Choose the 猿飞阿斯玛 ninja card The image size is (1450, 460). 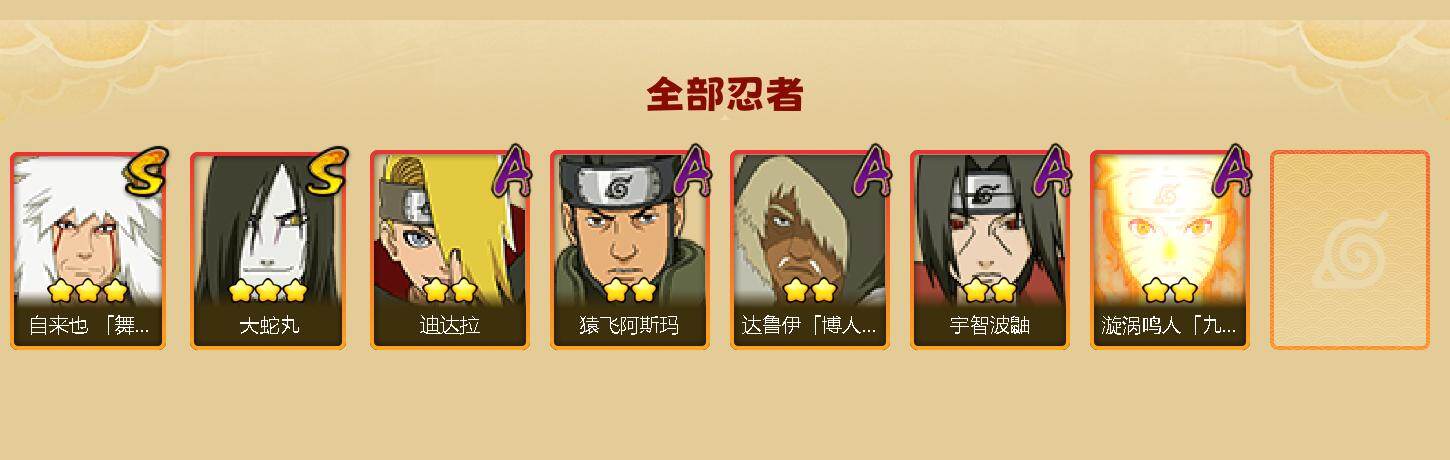pyautogui.click(x=629, y=250)
